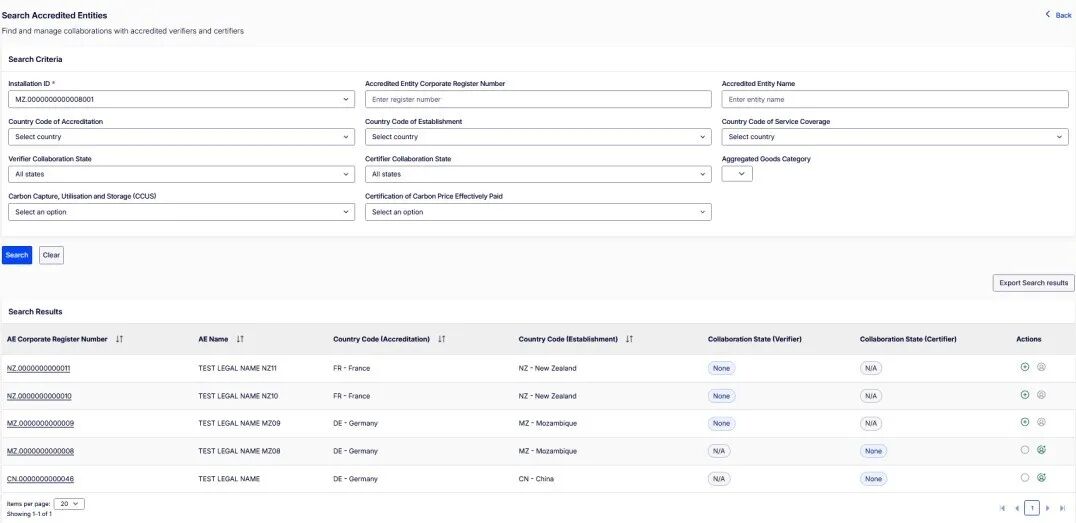Click 'Collaboration State (Verifier)' column header
The width and height of the screenshot is (1076, 523).
pyautogui.click(x=755, y=339)
